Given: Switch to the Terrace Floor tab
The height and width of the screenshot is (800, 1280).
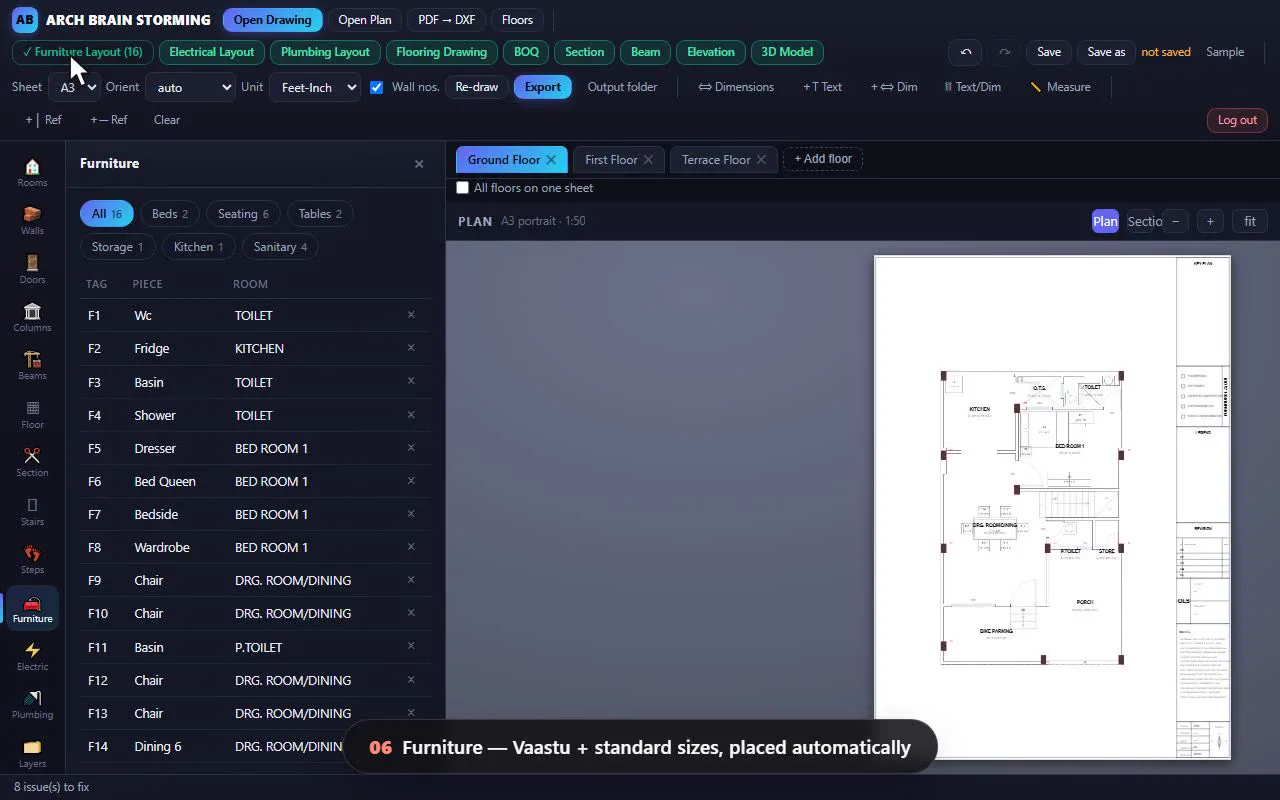Looking at the screenshot, I should 716,160.
